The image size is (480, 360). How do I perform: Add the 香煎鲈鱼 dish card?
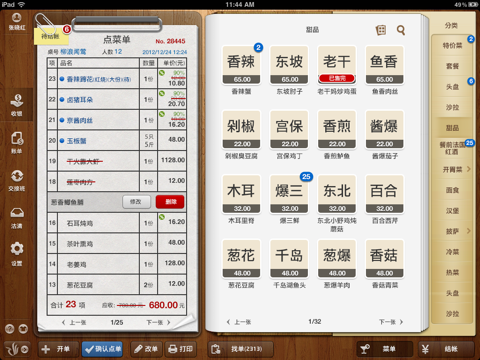[337, 130]
